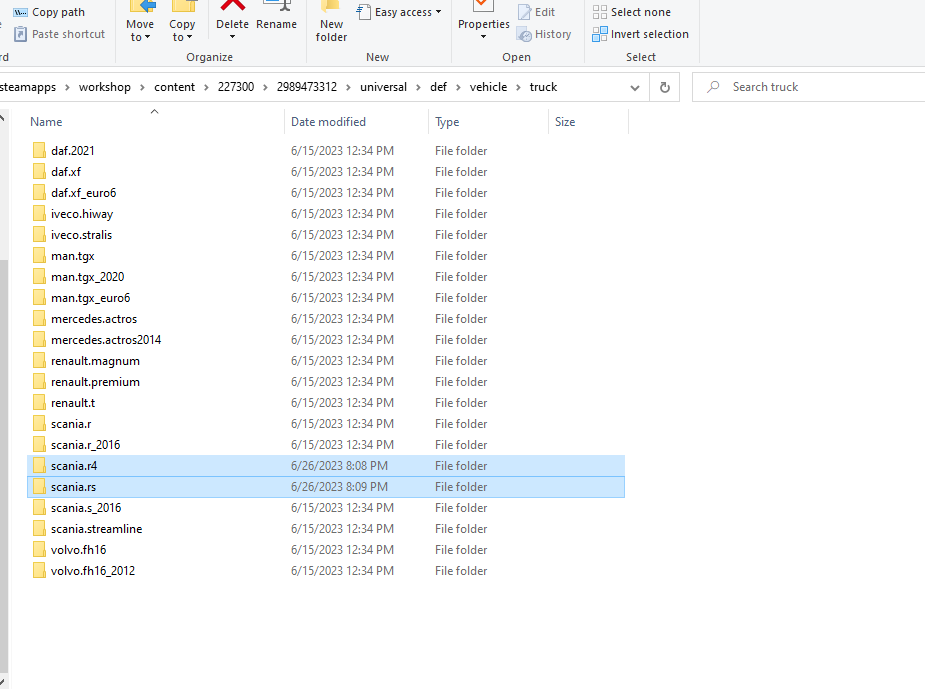Select the volvo.fh16 folder icon
Screen dimensions: 925x689
click(39, 550)
